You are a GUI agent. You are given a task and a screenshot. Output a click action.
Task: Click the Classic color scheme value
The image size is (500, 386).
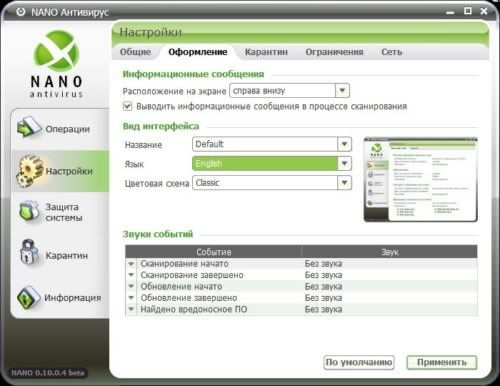[207, 183]
